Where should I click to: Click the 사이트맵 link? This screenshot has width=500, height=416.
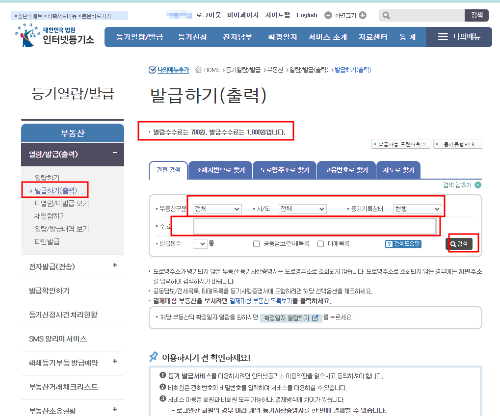(x=277, y=15)
